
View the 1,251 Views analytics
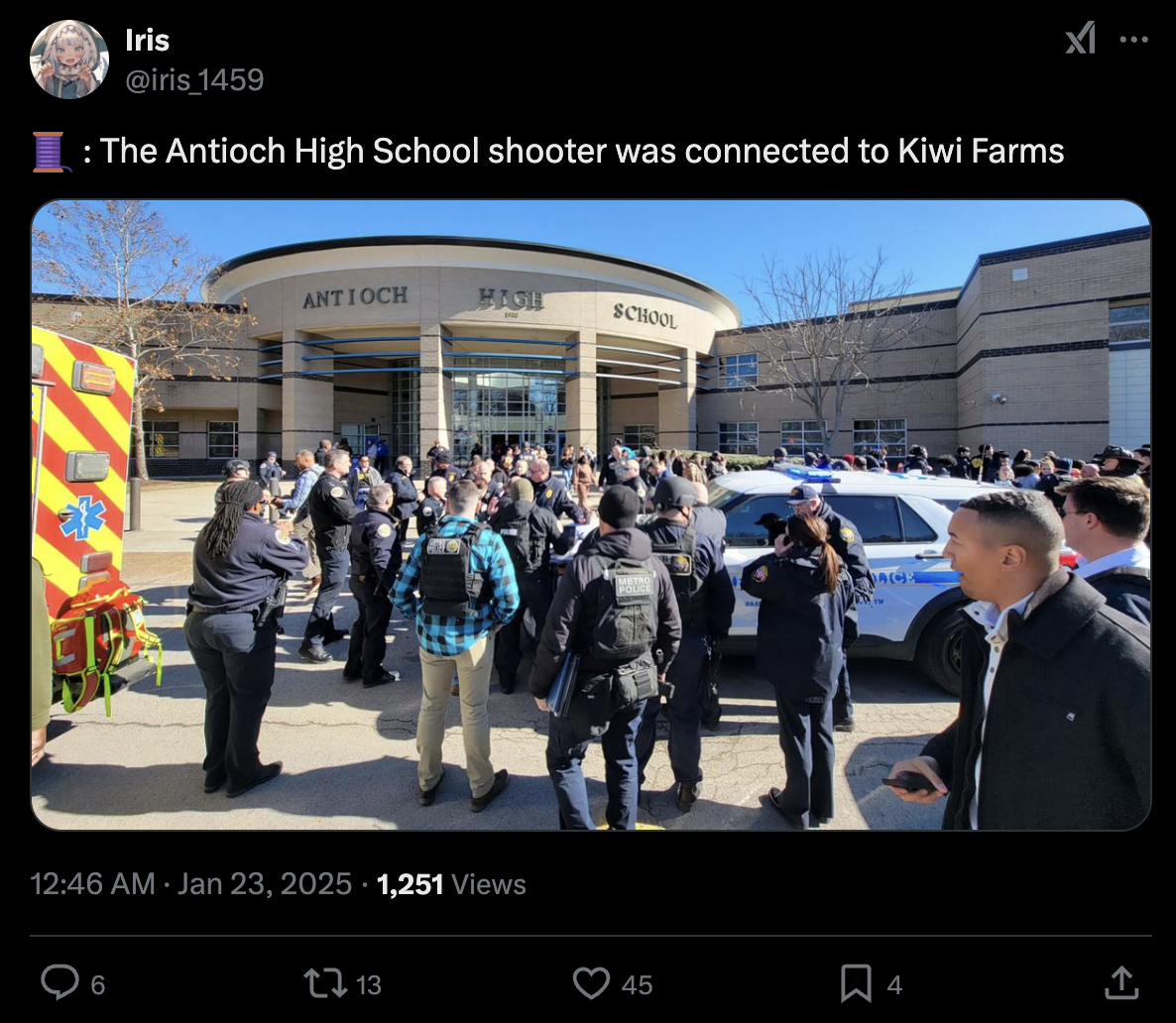(451, 884)
